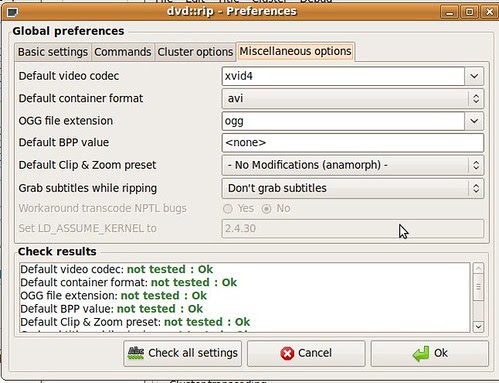
Task: Click the xvid4 video codec text field
Action: [x=343, y=76]
